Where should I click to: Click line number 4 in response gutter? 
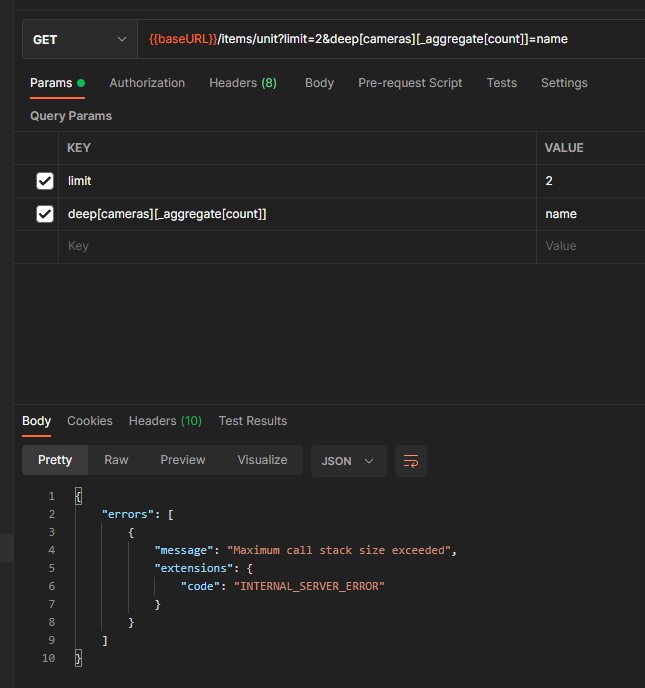pyautogui.click(x=52, y=550)
